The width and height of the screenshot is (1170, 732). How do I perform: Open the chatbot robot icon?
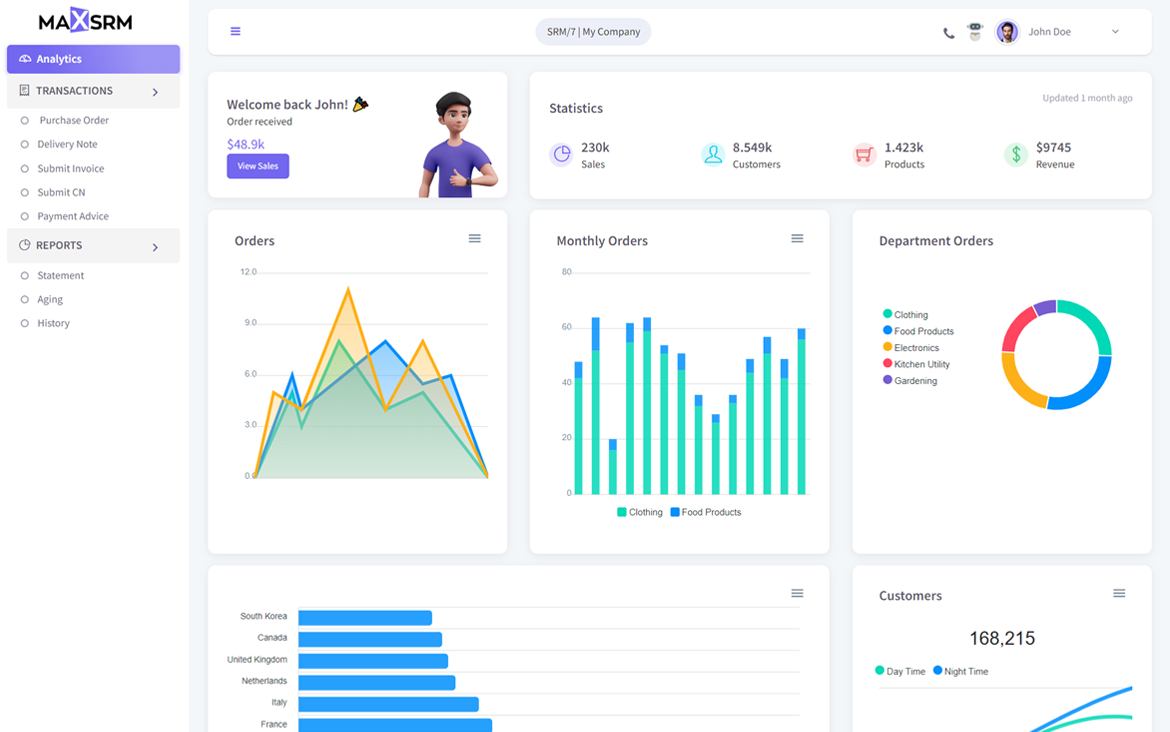(976, 32)
